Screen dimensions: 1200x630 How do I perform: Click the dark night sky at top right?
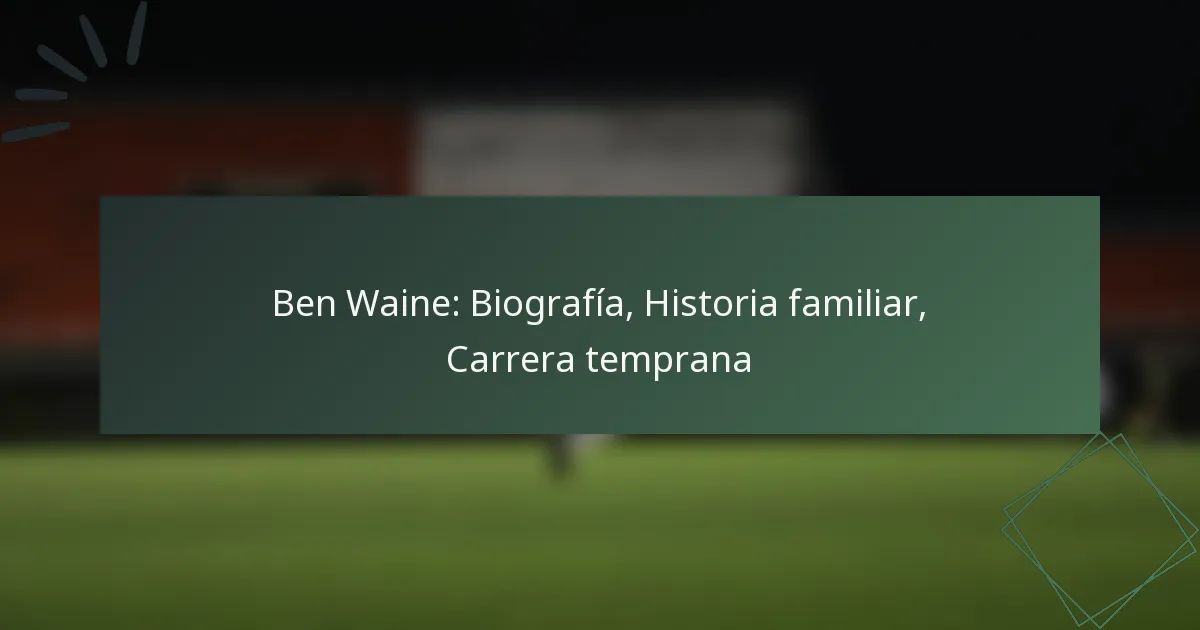[x=1000, y=80]
